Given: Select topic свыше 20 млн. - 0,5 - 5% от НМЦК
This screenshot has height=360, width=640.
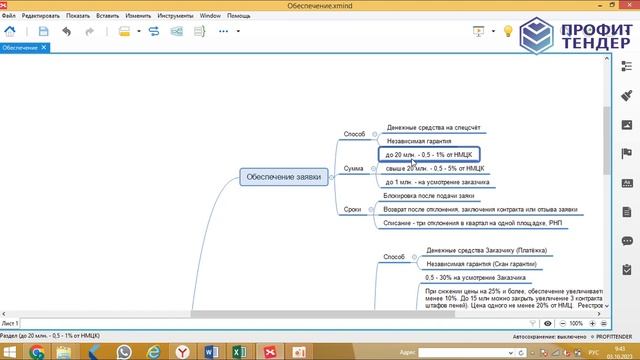Looking at the screenshot, I should tap(435, 168).
